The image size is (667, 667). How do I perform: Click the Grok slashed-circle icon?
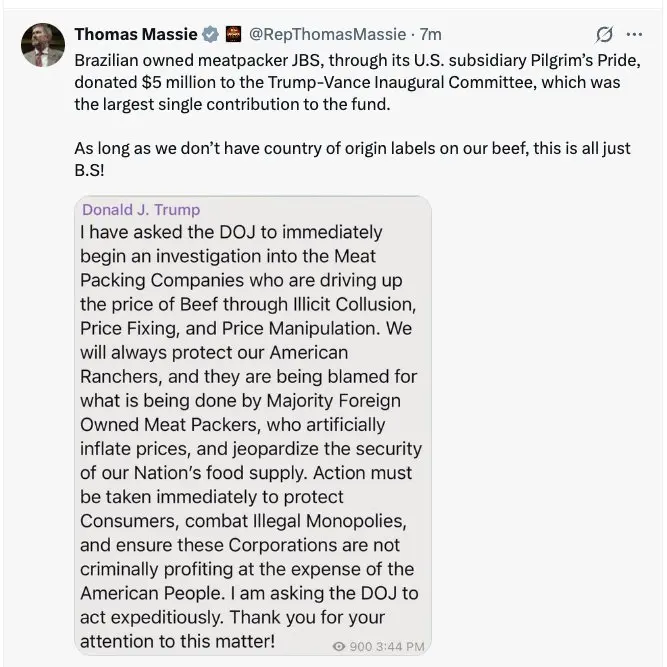coord(604,35)
